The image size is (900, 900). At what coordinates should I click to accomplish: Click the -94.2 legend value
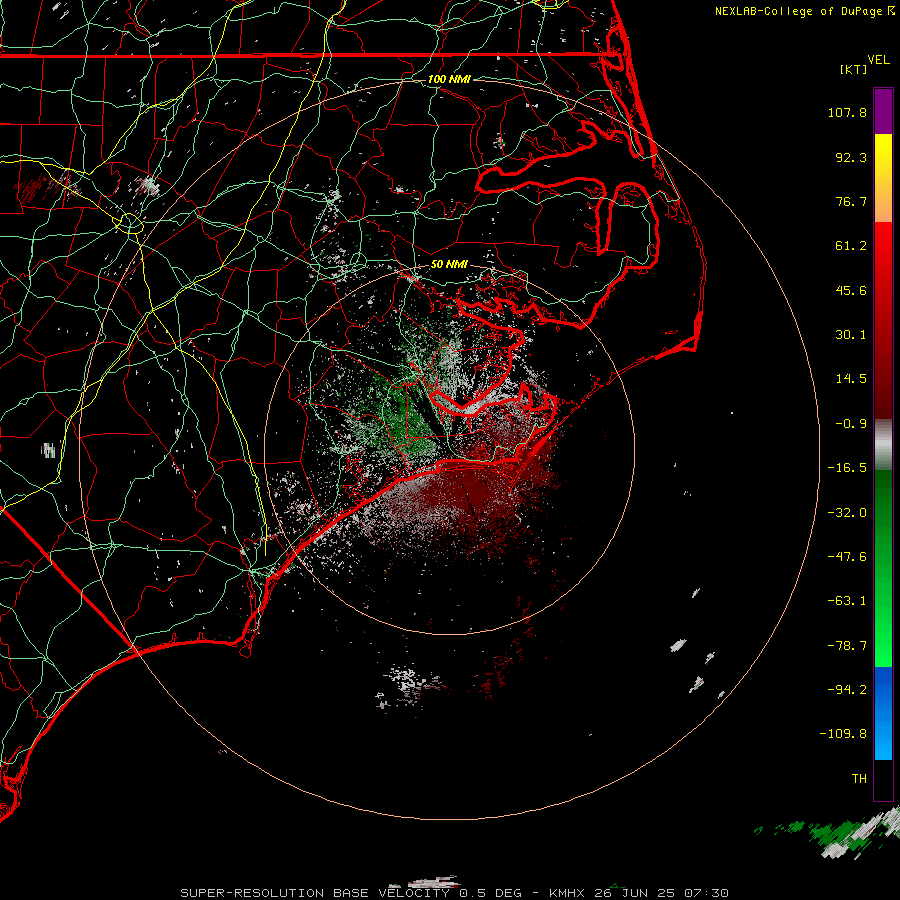tap(847, 690)
